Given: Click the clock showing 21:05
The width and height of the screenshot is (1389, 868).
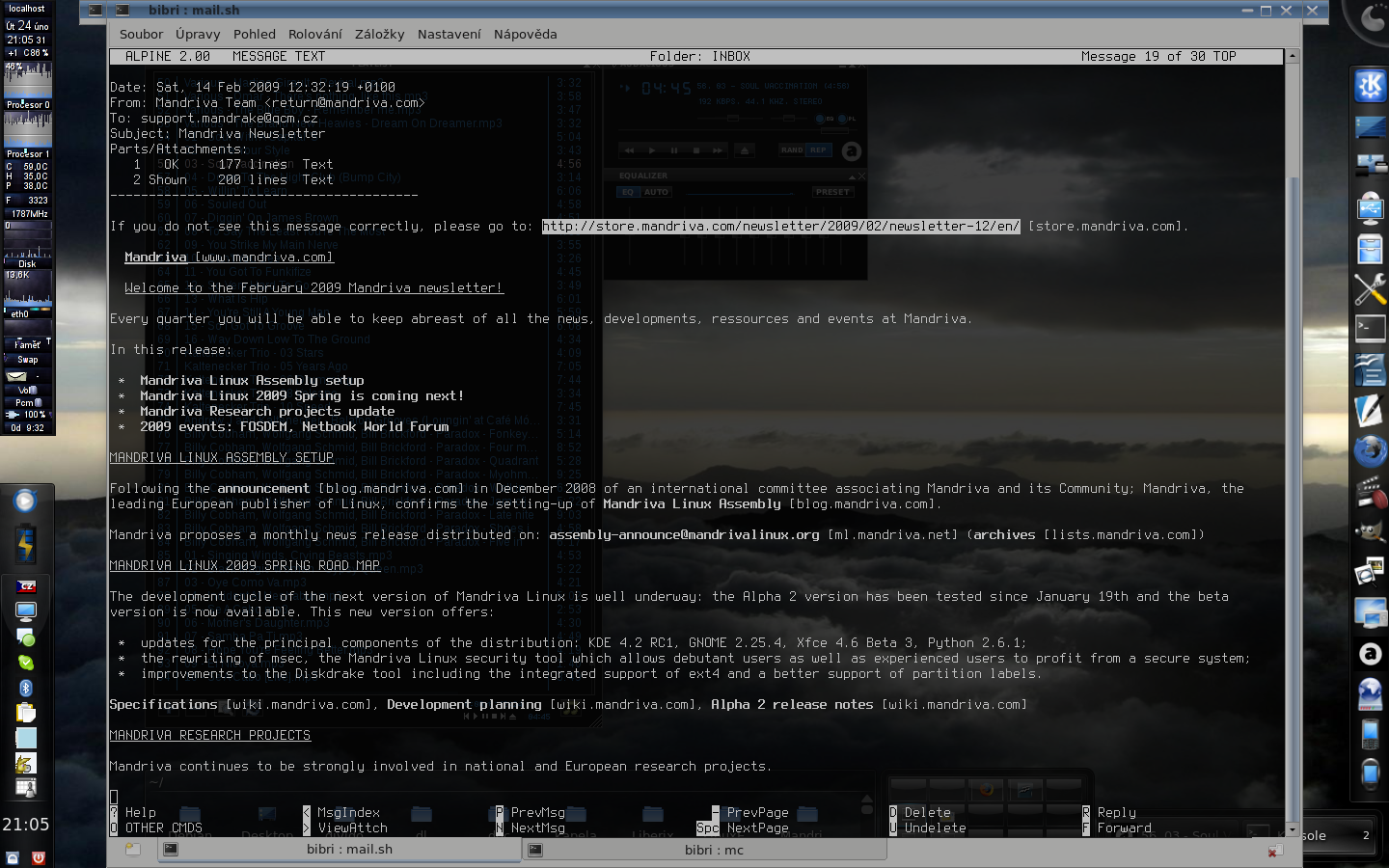Looking at the screenshot, I should click(x=26, y=825).
